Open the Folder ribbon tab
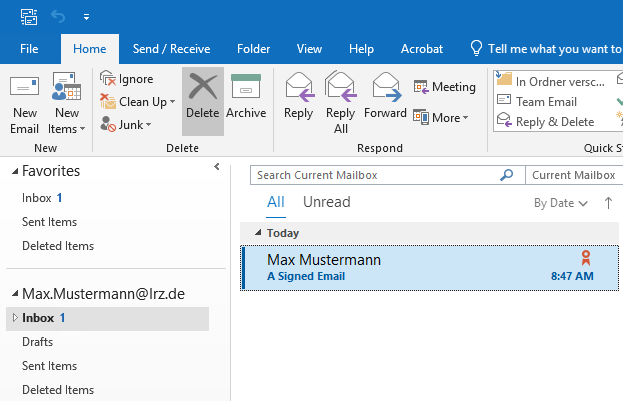Viewport: 623px width, 401px height. [x=253, y=49]
